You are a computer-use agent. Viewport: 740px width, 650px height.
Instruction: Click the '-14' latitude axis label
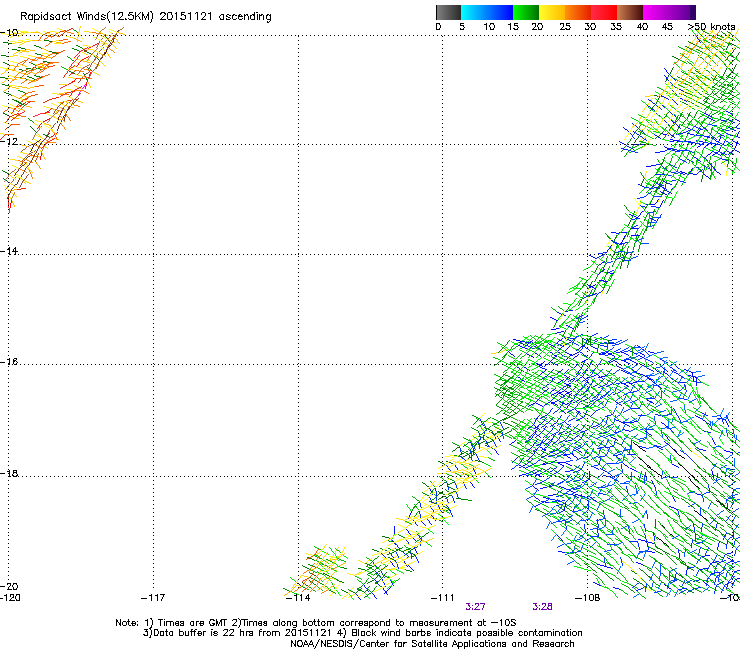9,251
